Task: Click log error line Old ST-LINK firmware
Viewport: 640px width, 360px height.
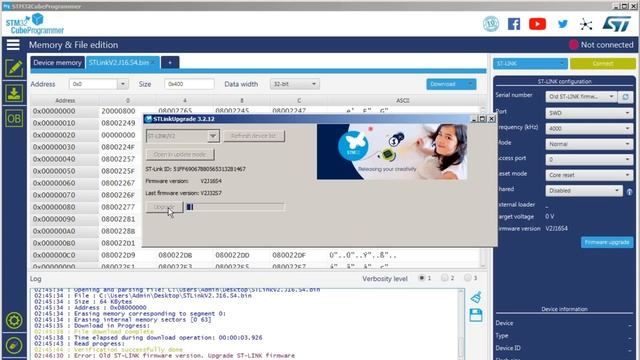Action: pyautogui.click(x=164, y=356)
